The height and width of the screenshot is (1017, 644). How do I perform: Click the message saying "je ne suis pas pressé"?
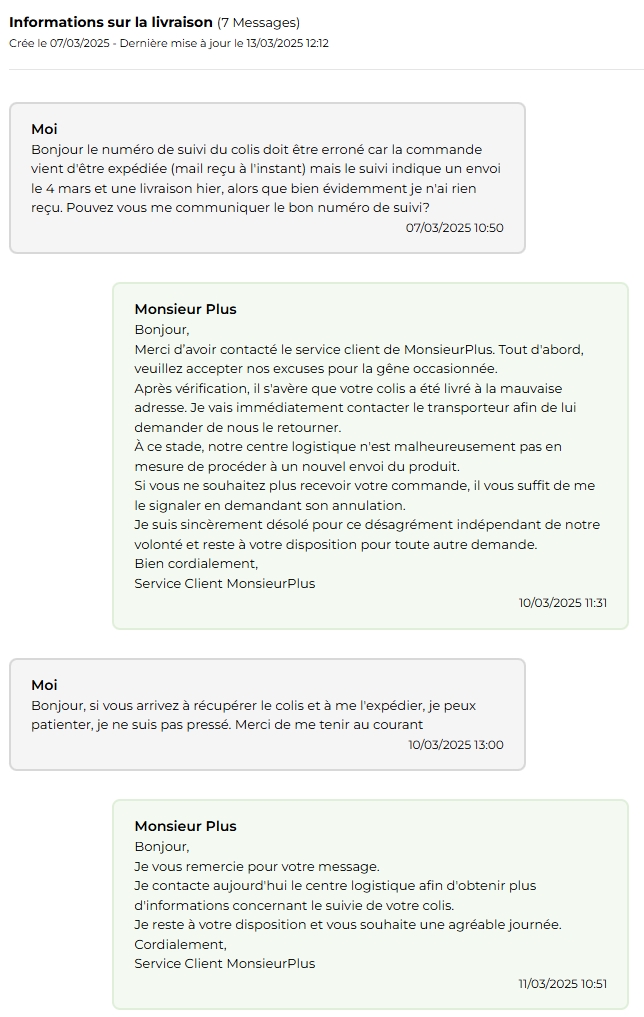click(x=253, y=715)
